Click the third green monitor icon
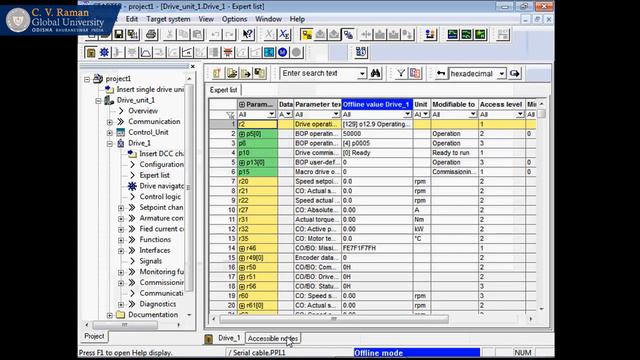The height and width of the screenshot is (360, 640). point(480,34)
